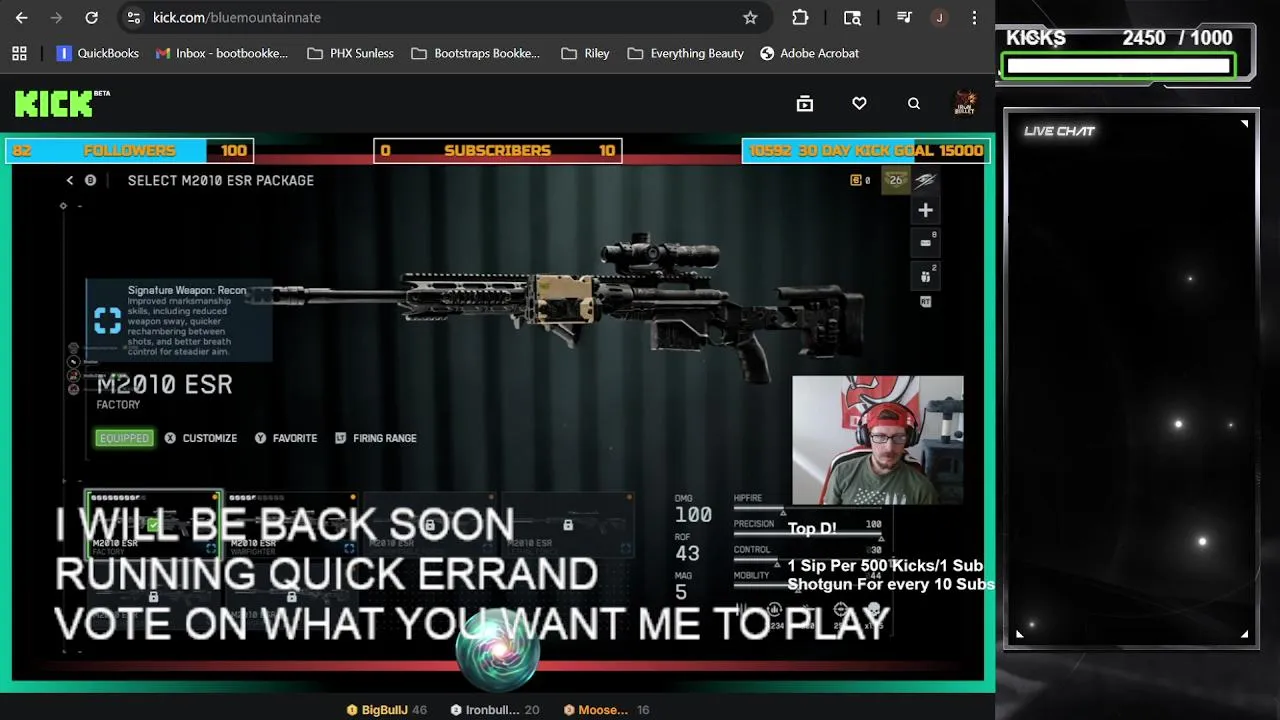Click the followers goal bar 82 of 100
The width and height of the screenshot is (1280, 720).
pyautogui.click(x=129, y=150)
